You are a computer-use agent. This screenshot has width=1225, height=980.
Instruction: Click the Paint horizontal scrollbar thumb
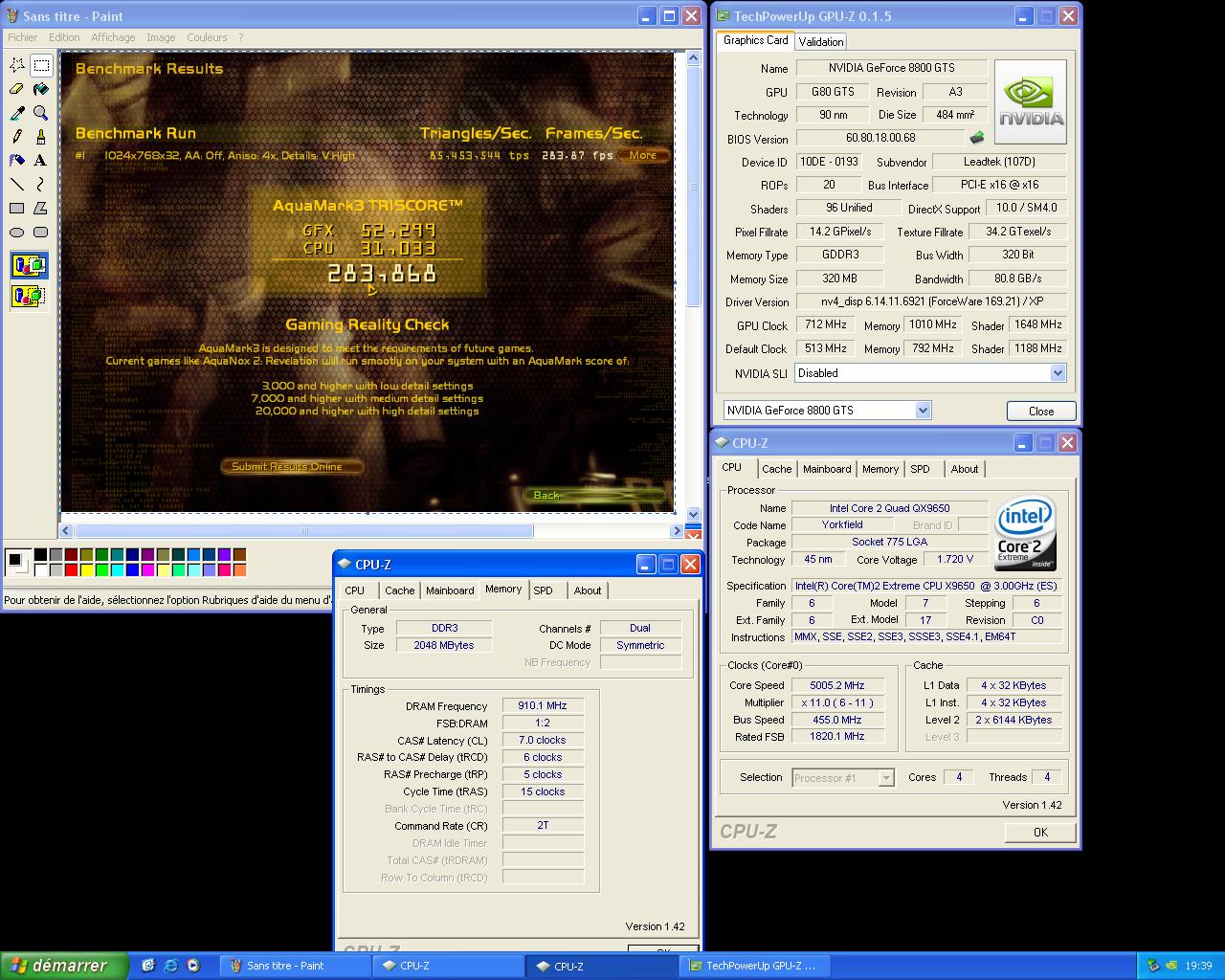(x=303, y=530)
